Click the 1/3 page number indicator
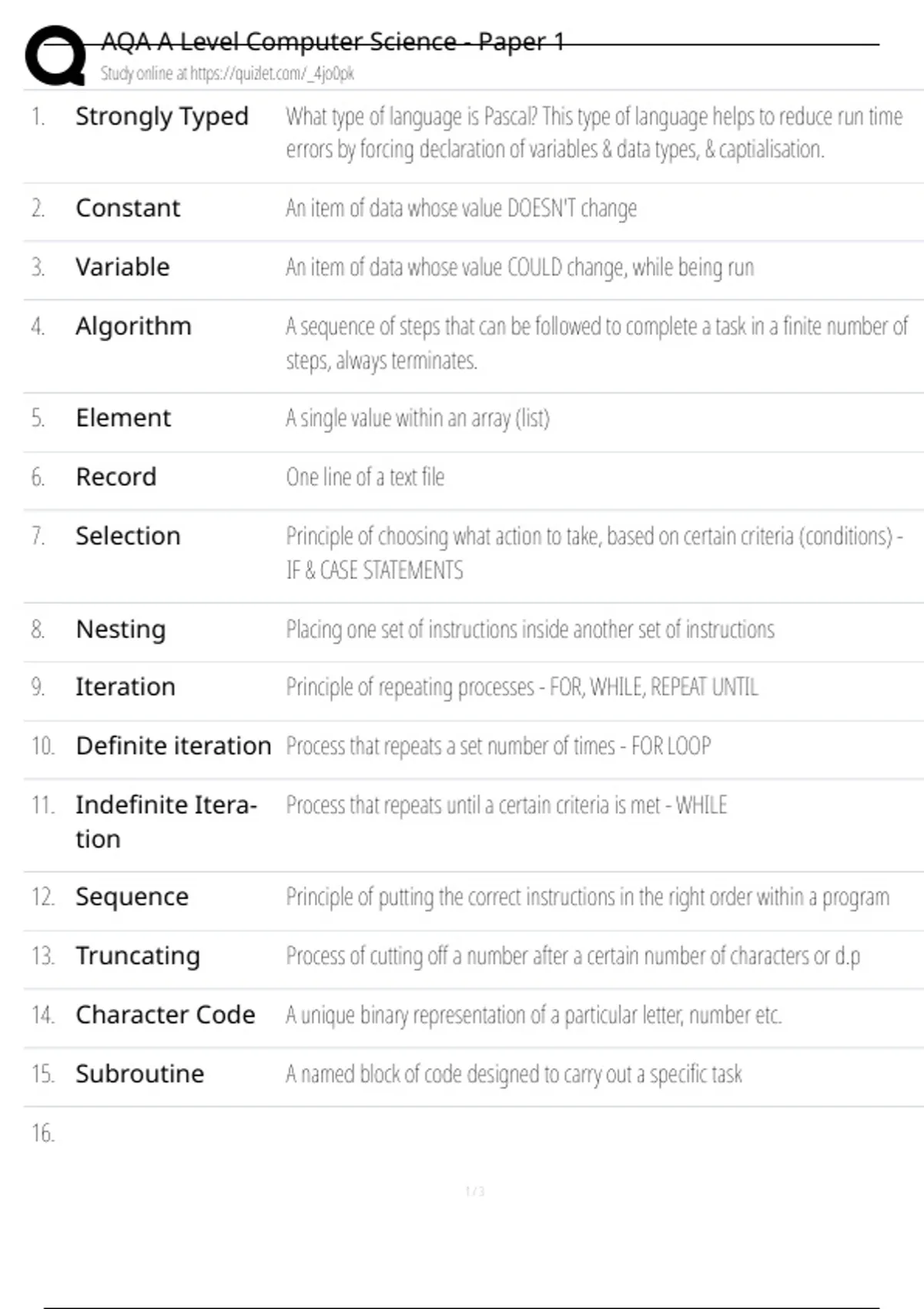This screenshot has height=1309, width=924. (x=474, y=1191)
